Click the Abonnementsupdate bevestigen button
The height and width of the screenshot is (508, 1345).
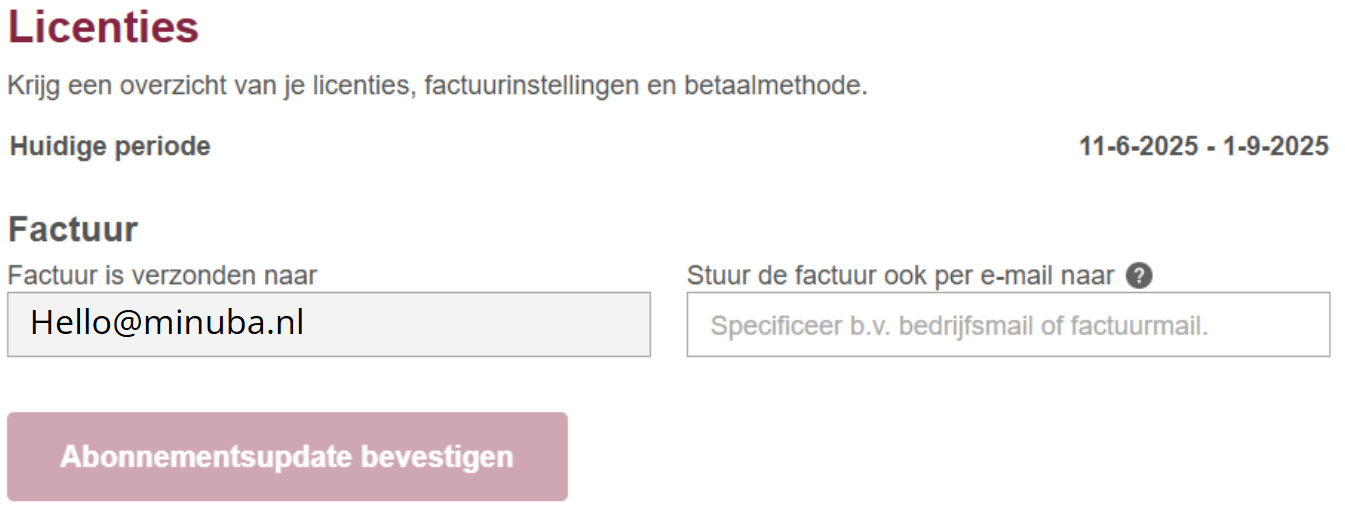click(287, 457)
